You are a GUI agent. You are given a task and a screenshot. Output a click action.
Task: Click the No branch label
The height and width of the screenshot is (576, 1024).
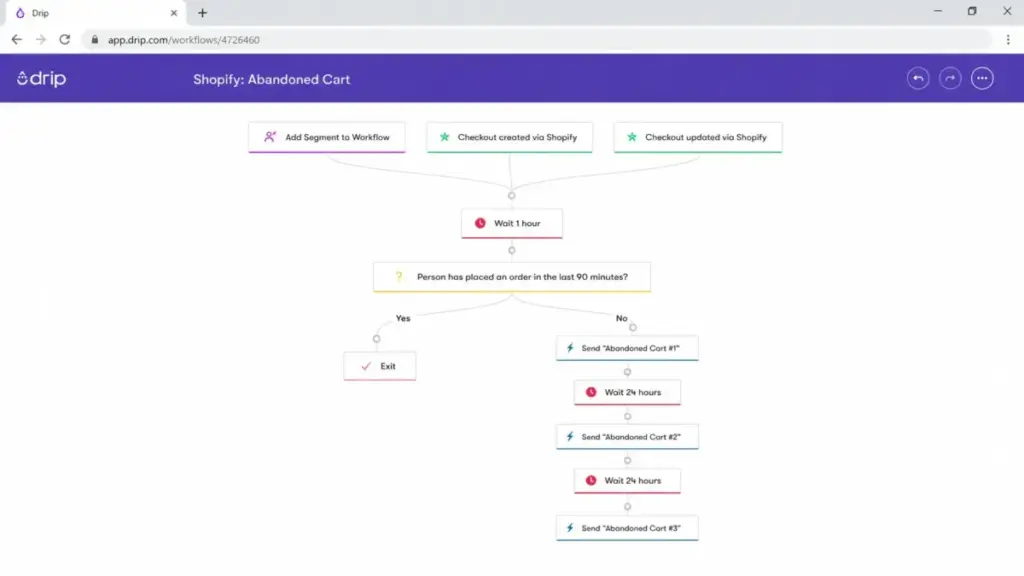tap(622, 319)
